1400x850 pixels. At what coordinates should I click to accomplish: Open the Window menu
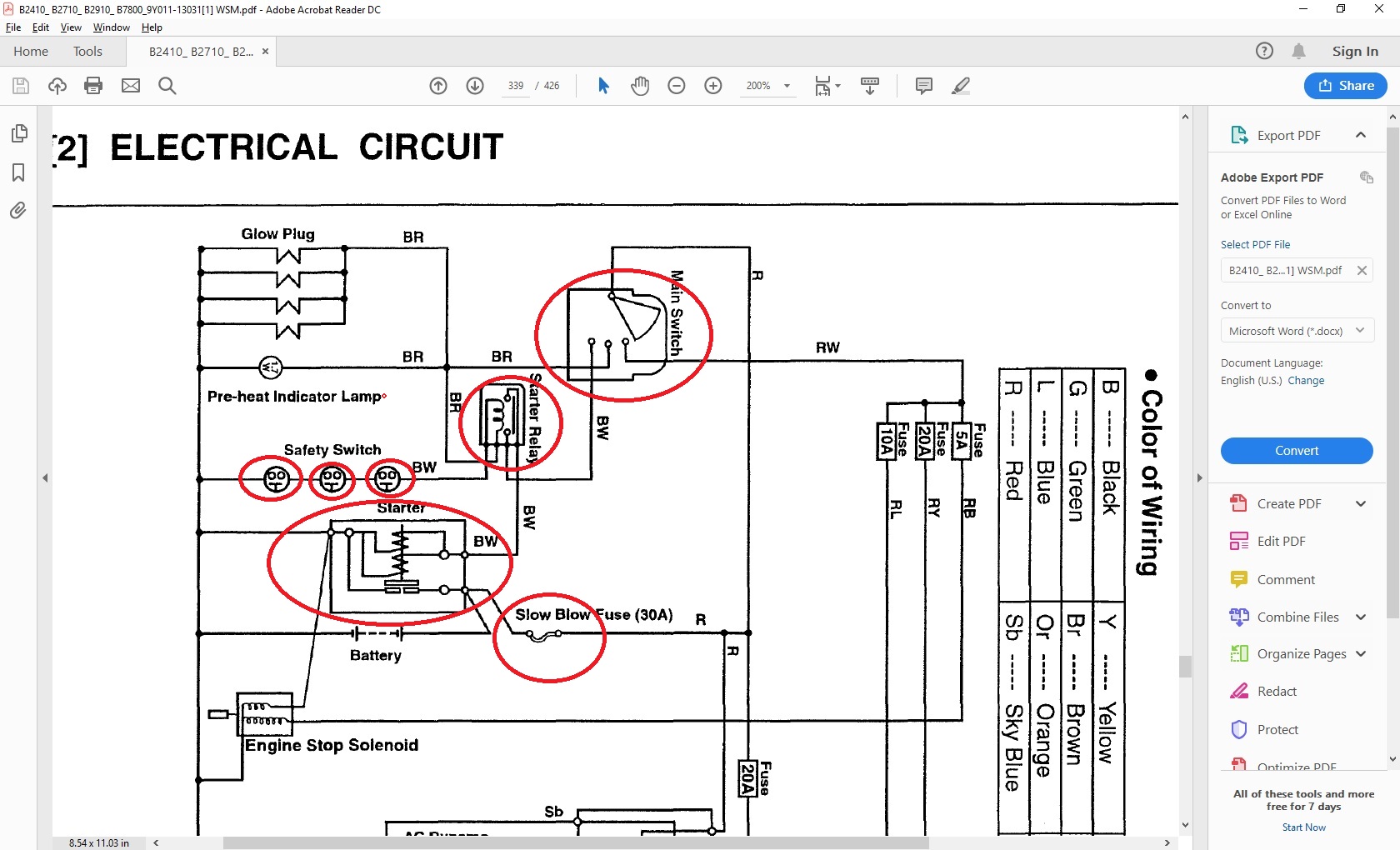[111, 27]
